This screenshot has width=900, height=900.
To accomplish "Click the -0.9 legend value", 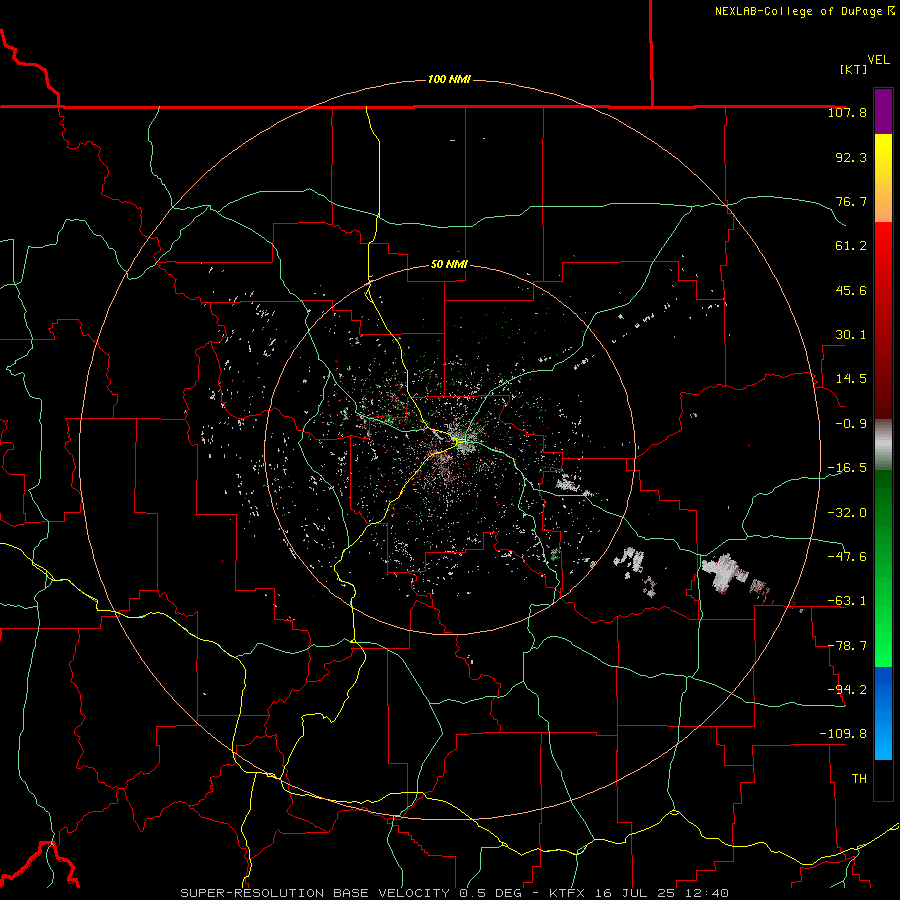I will tap(851, 424).
